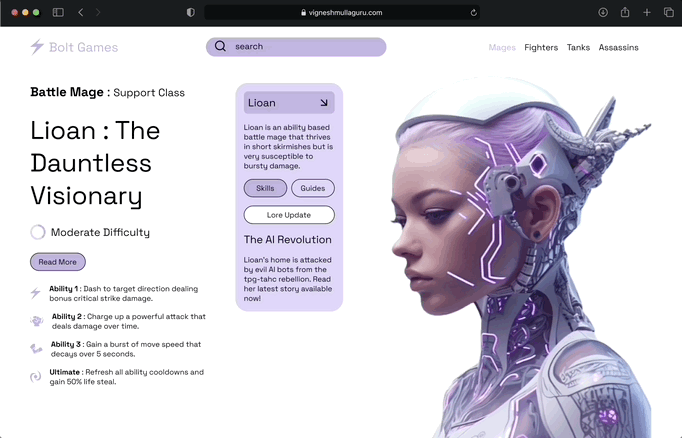The image size is (682, 438).
Task: Click the Read More button
Action: 58,262
